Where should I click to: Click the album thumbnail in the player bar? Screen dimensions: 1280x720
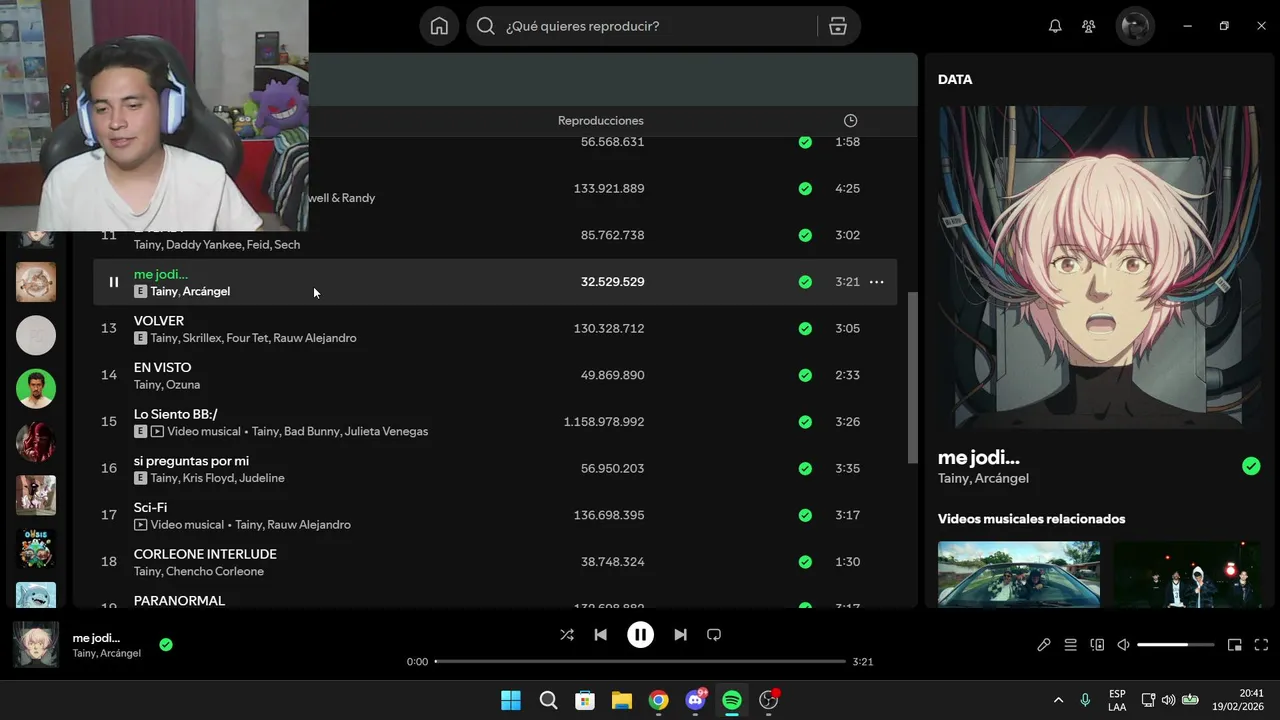36,645
